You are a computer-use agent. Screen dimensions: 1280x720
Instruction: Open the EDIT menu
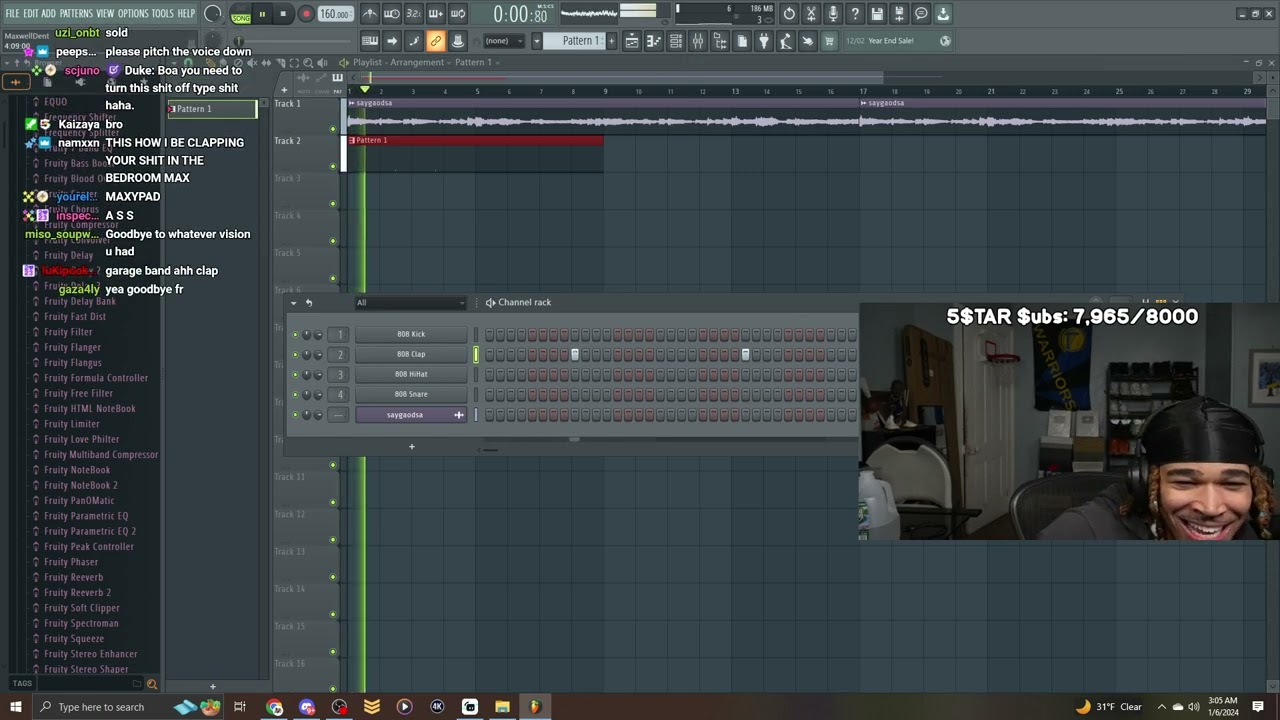pos(30,14)
